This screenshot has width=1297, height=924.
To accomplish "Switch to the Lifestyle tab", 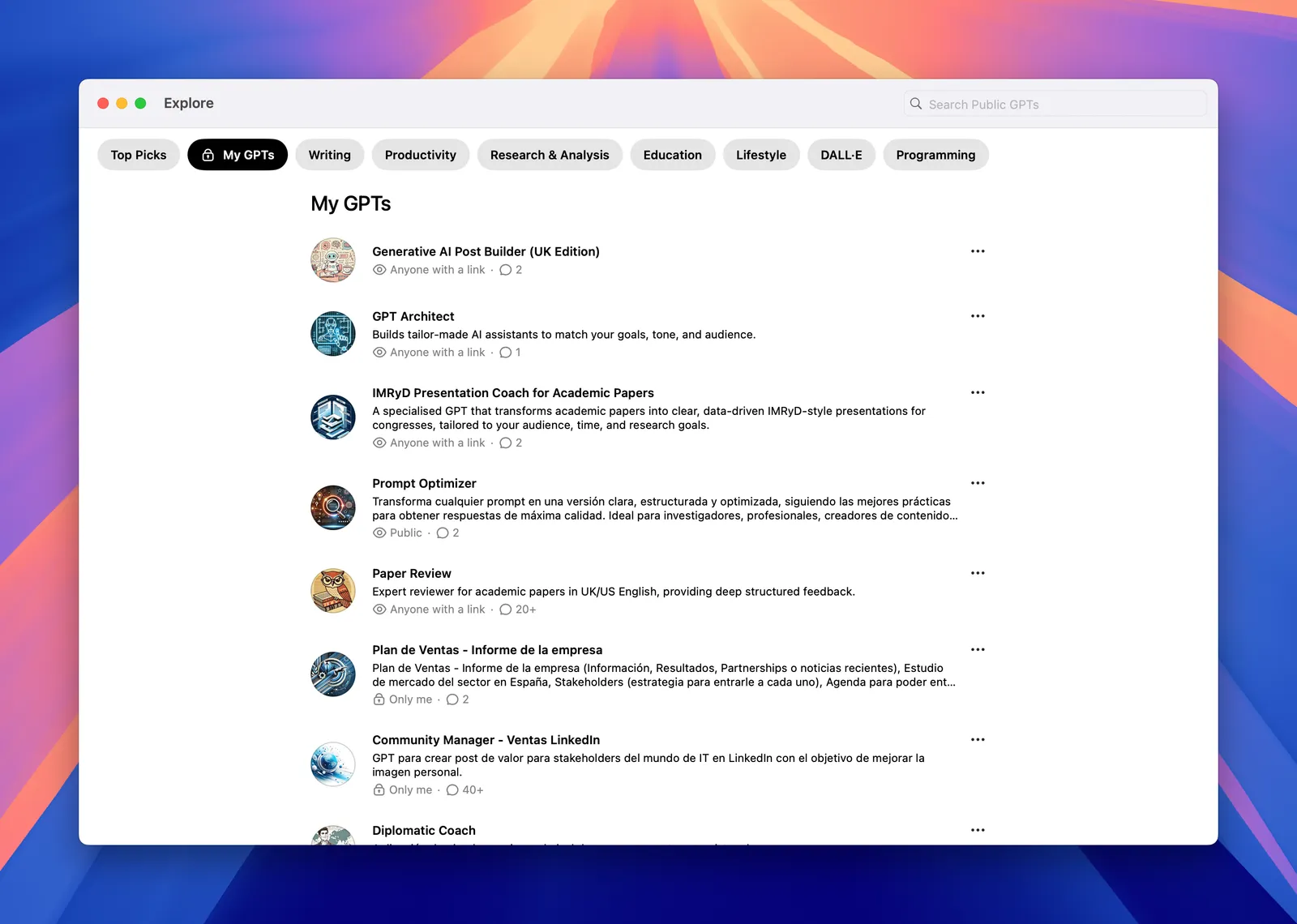I will 761,155.
